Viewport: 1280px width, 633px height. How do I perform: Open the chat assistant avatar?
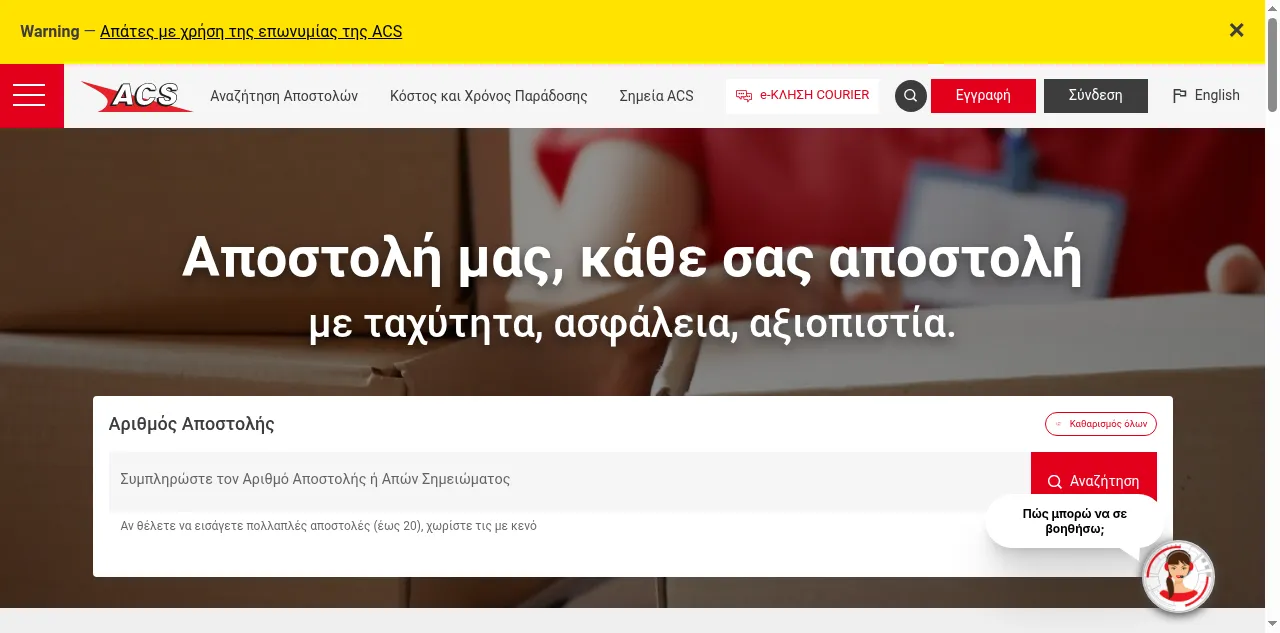(1178, 577)
